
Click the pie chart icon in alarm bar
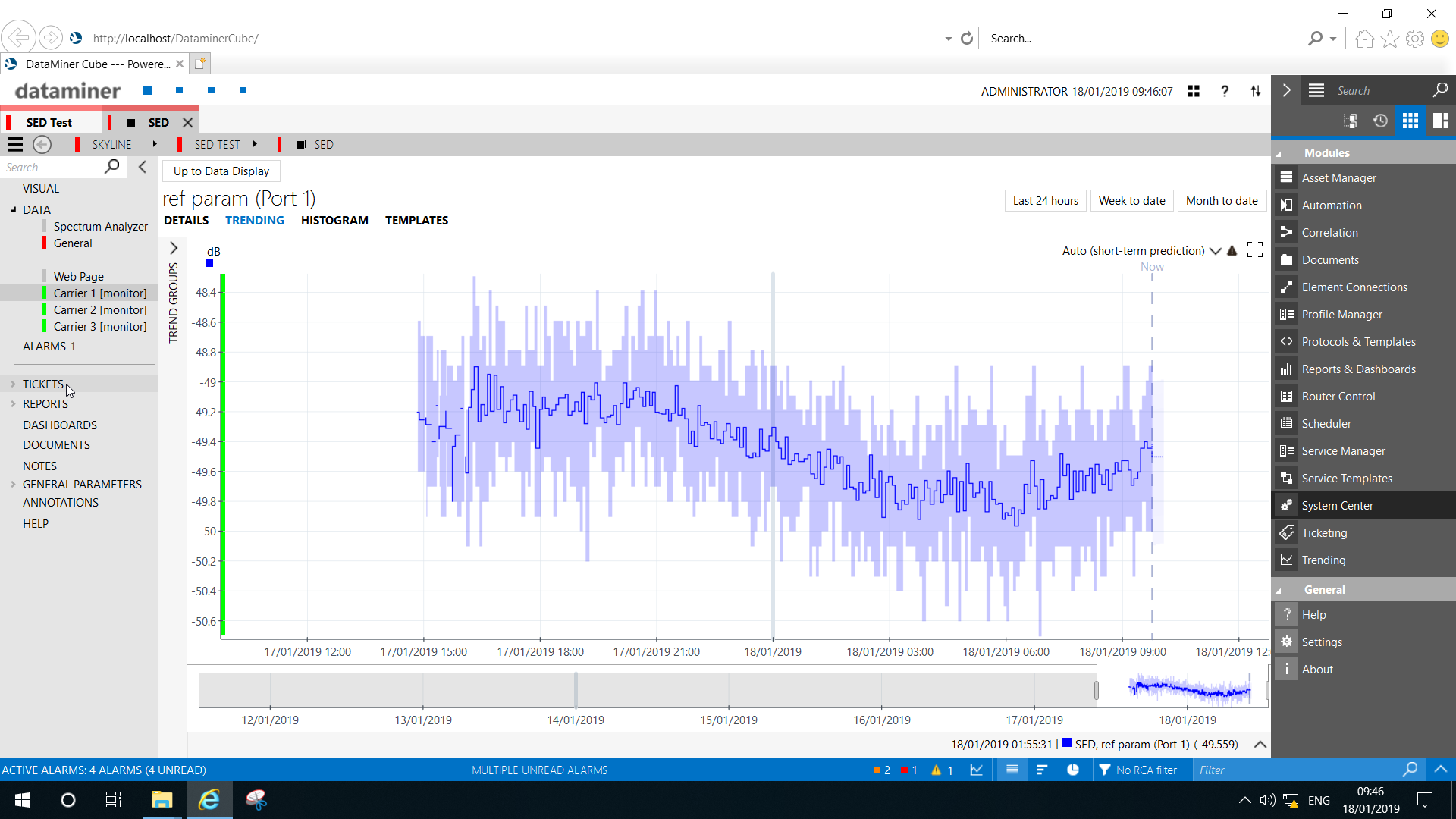tap(1073, 770)
